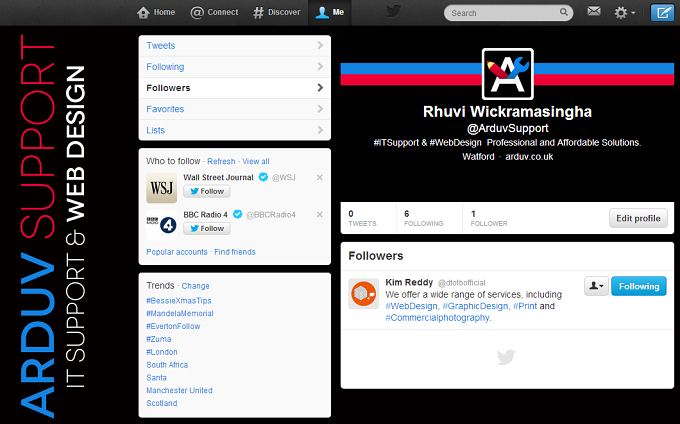680x424 pixels.
Task: Open #EvertonFollow trend
Action: point(173,326)
